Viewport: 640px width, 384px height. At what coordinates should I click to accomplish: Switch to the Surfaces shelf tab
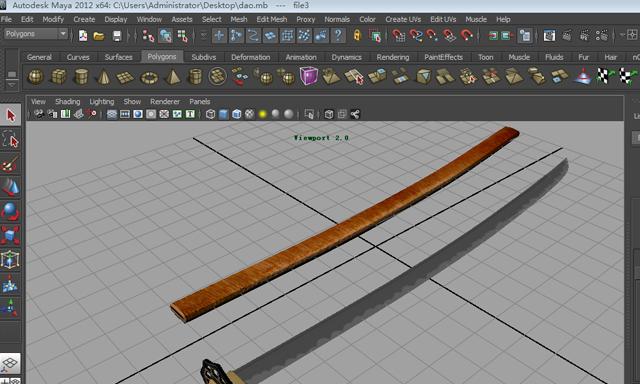[x=118, y=57]
